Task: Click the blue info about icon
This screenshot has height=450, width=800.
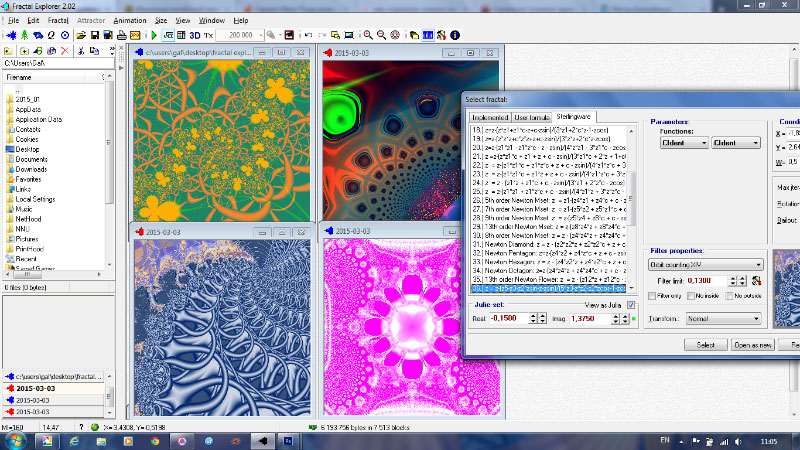Action: 455,35
